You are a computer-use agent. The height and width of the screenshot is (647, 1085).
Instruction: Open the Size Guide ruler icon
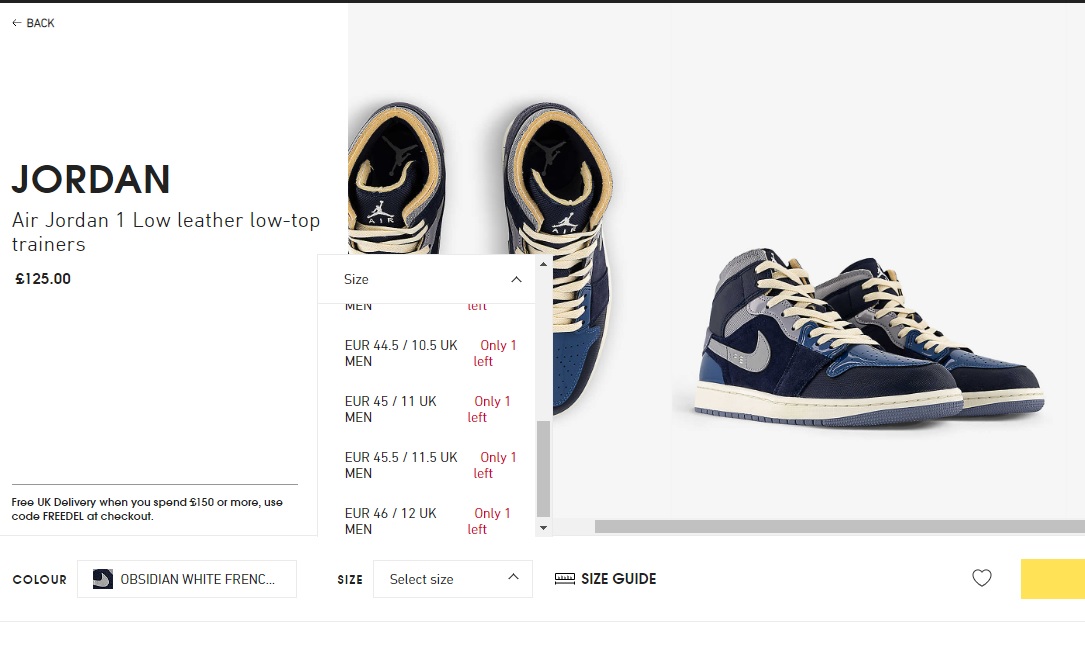pos(565,578)
